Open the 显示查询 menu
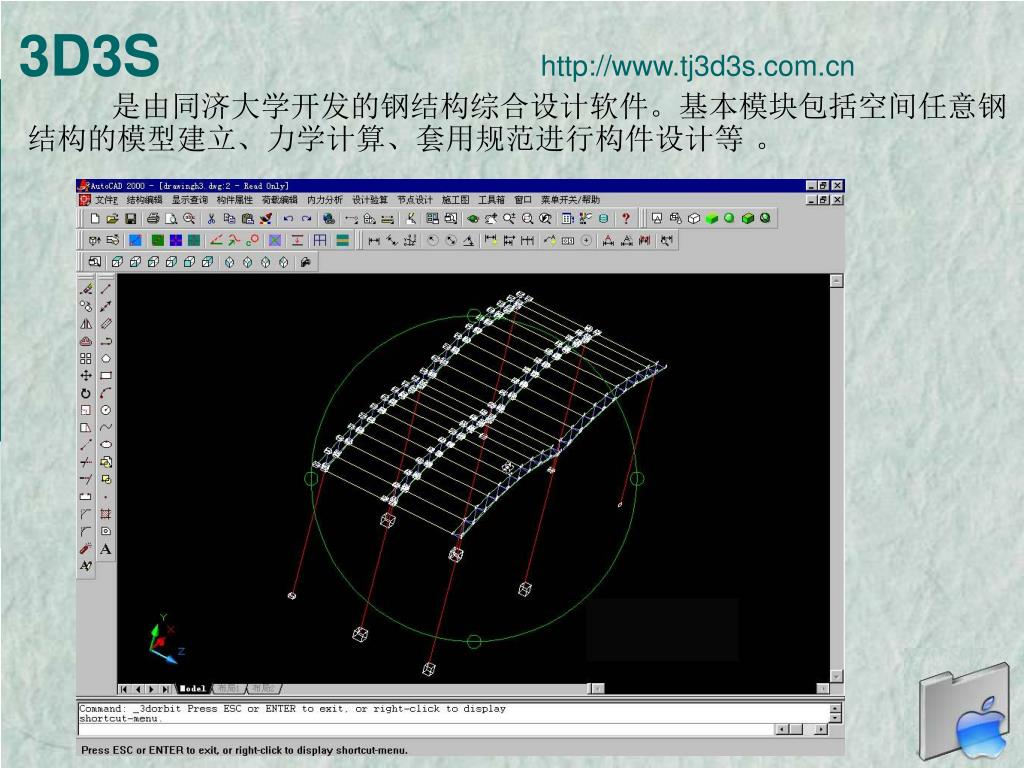The image size is (1024, 768). coord(189,200)
